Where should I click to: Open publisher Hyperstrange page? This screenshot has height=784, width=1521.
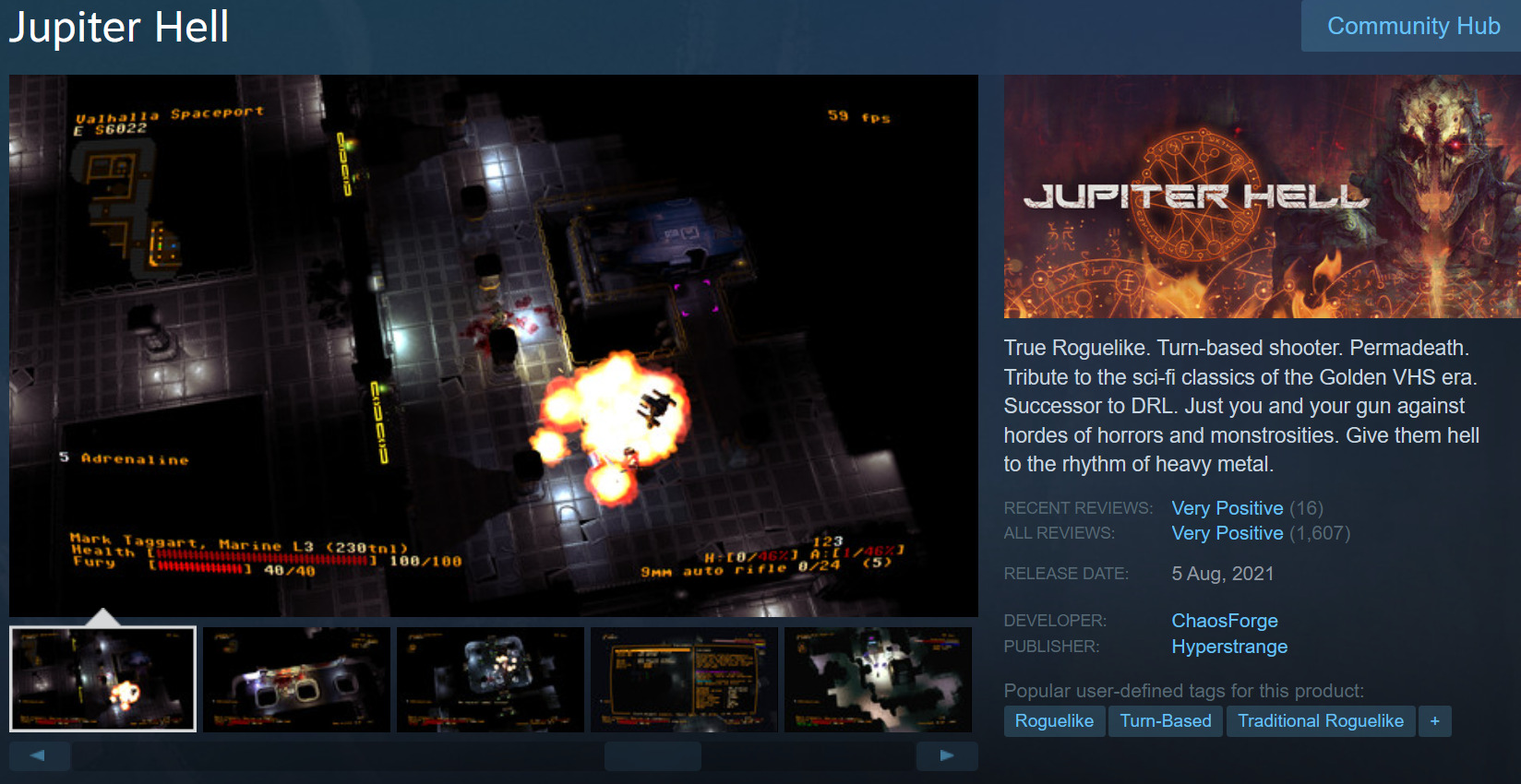coord(1229,647)
